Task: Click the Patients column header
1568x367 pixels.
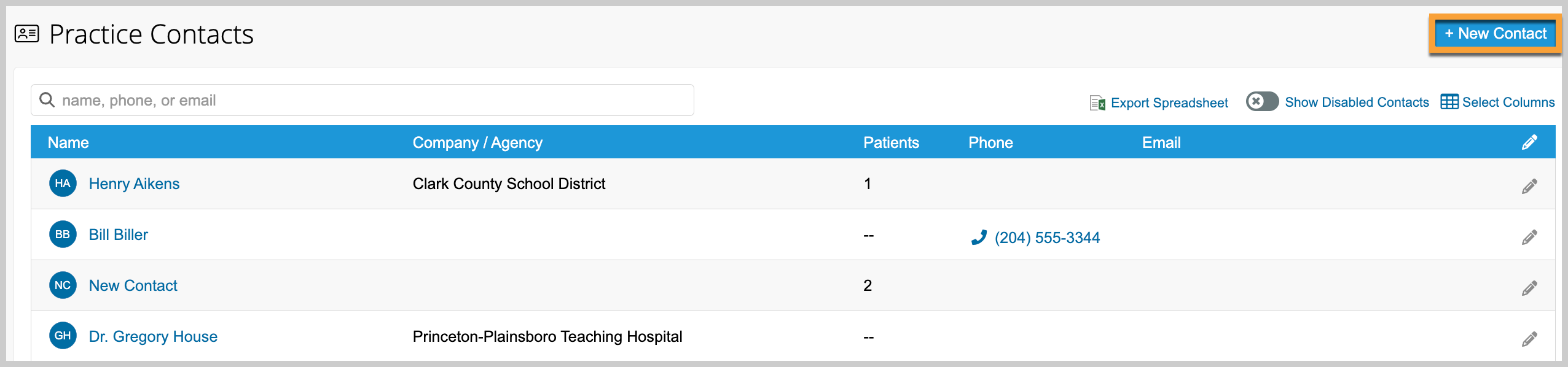Action: tap(891, 142)
